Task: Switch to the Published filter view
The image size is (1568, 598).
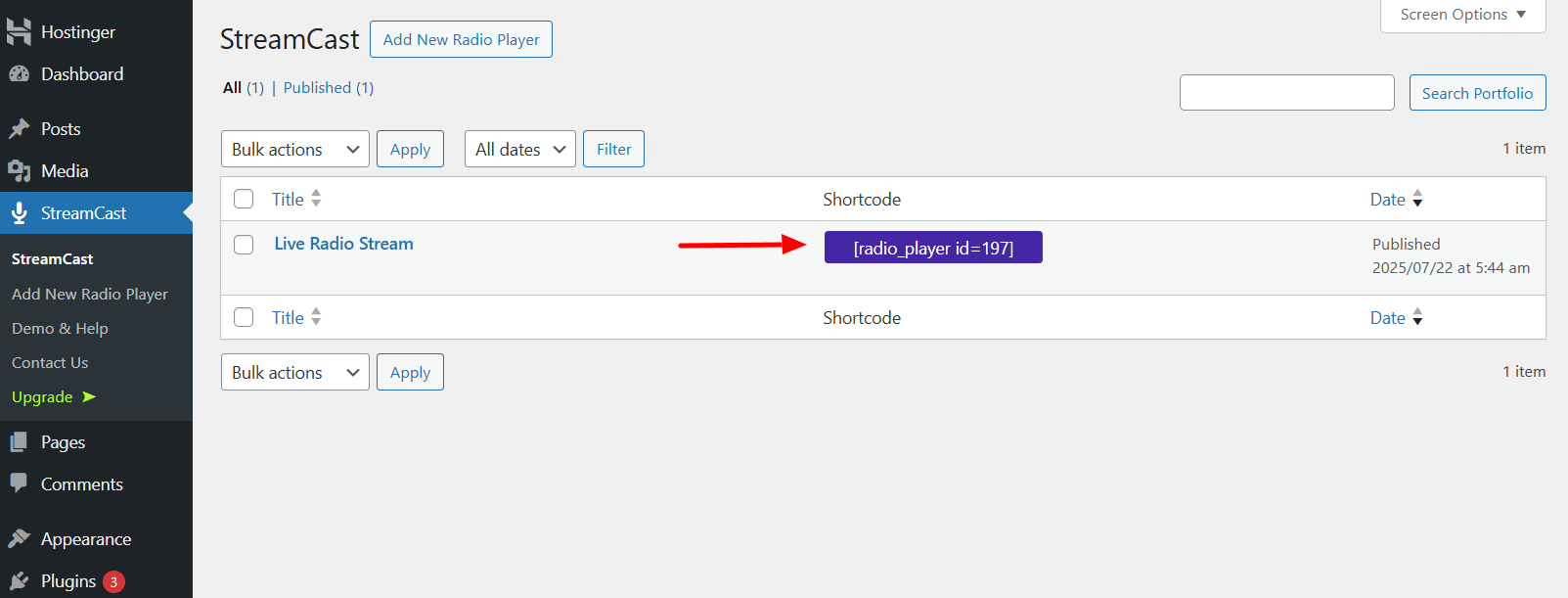Action: pos(317,87)
